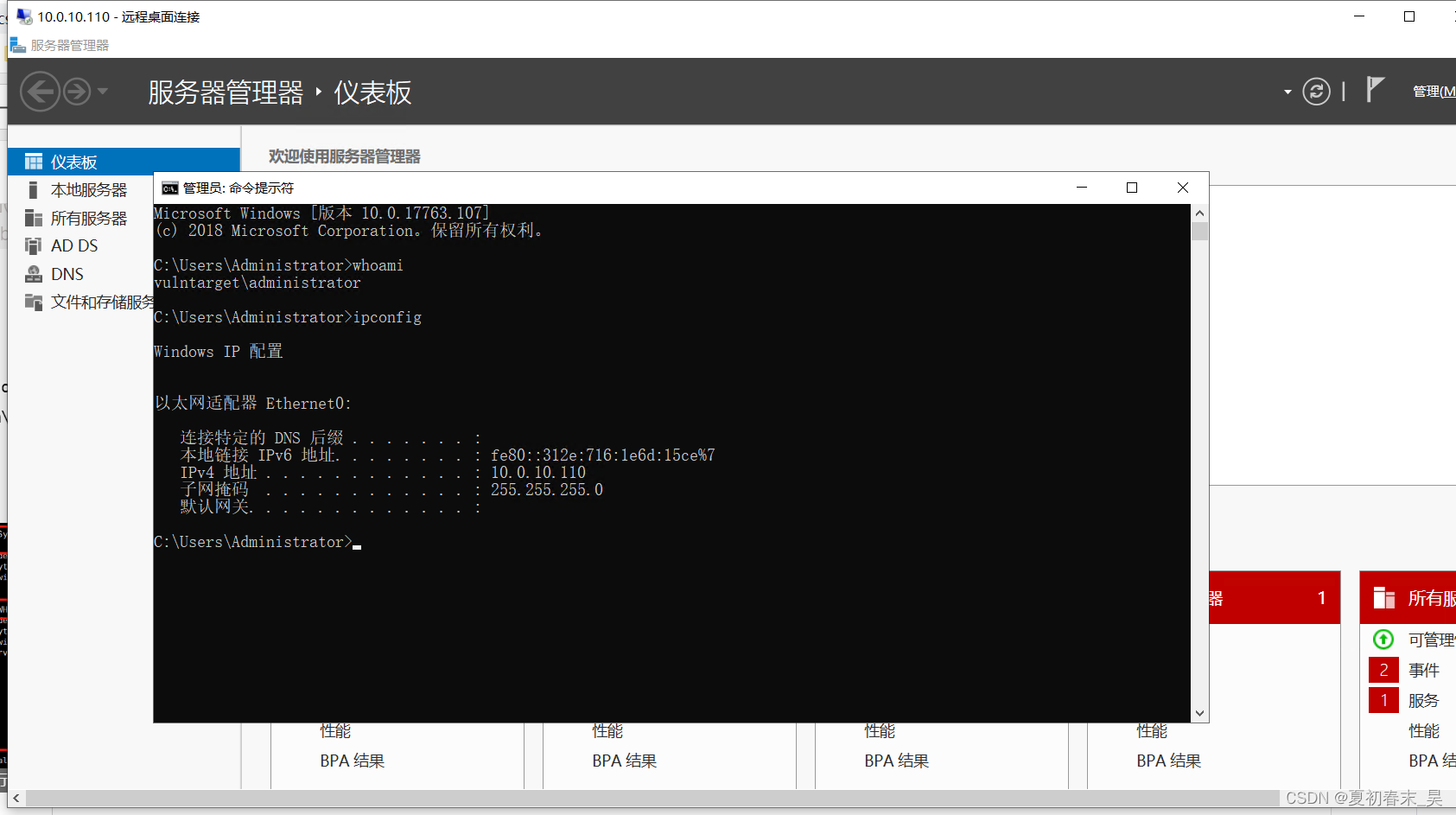Image resolution: width=1456 pixels, height=815 pixels.
Task: Click the back navigation arrow in Server Manager
Action: point(40,92)
